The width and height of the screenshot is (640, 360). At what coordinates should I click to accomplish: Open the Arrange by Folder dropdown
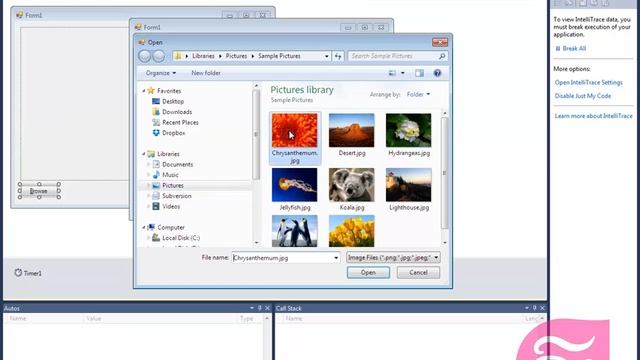click(x=418, y=94)
